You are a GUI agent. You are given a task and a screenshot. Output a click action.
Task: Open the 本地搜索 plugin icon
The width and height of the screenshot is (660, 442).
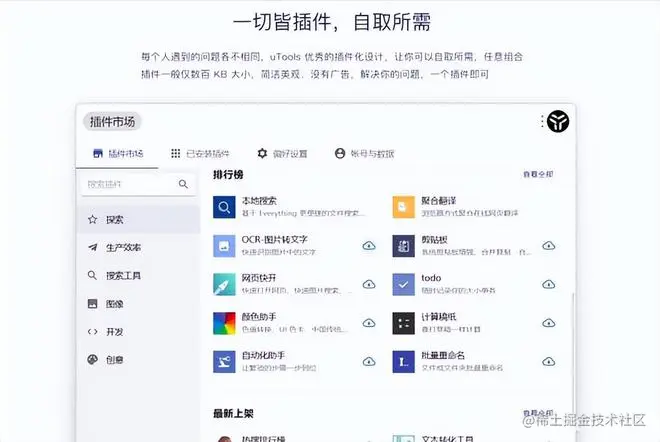pyautogui.click(x=224, y=207)
